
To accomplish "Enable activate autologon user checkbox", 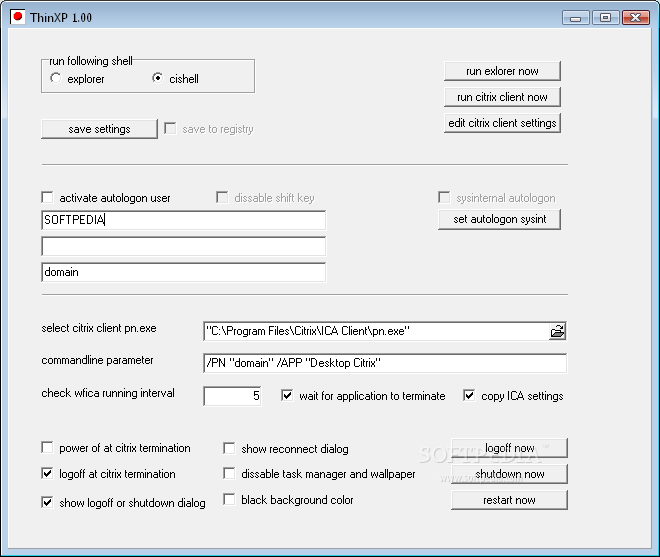I will pos(47,197).
